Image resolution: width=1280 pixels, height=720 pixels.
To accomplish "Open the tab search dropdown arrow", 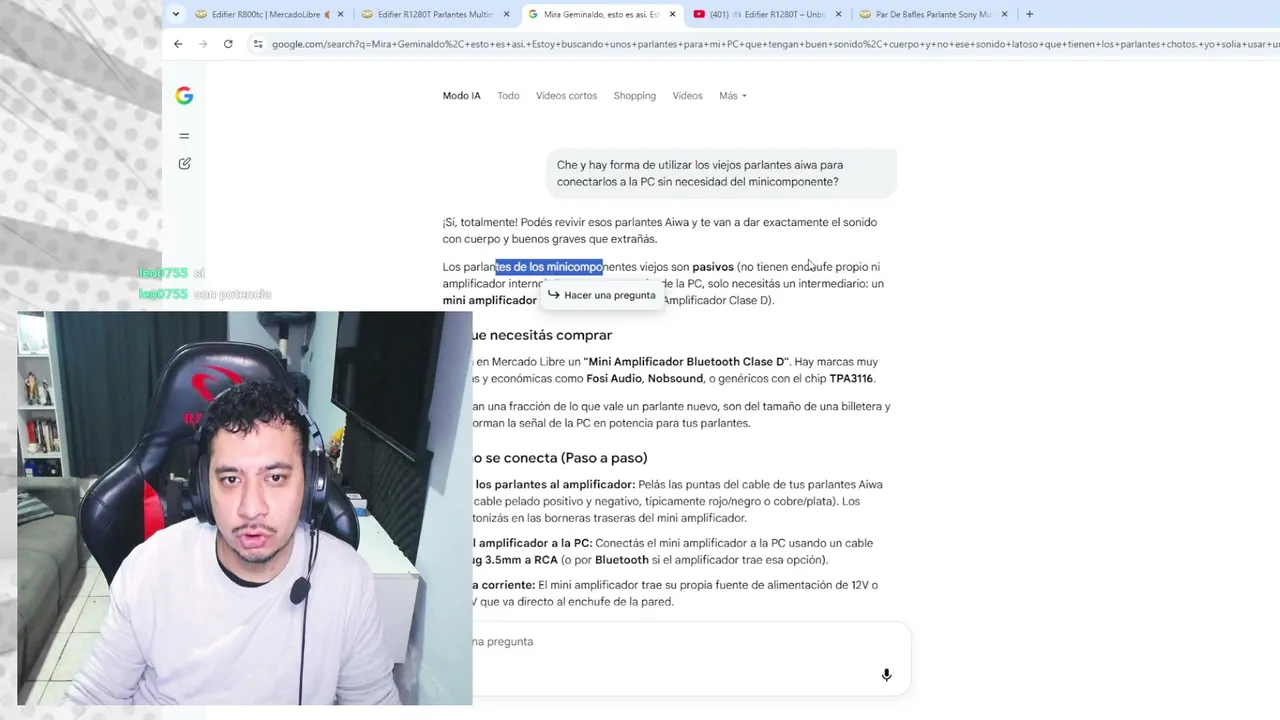I will pos(176,14).
